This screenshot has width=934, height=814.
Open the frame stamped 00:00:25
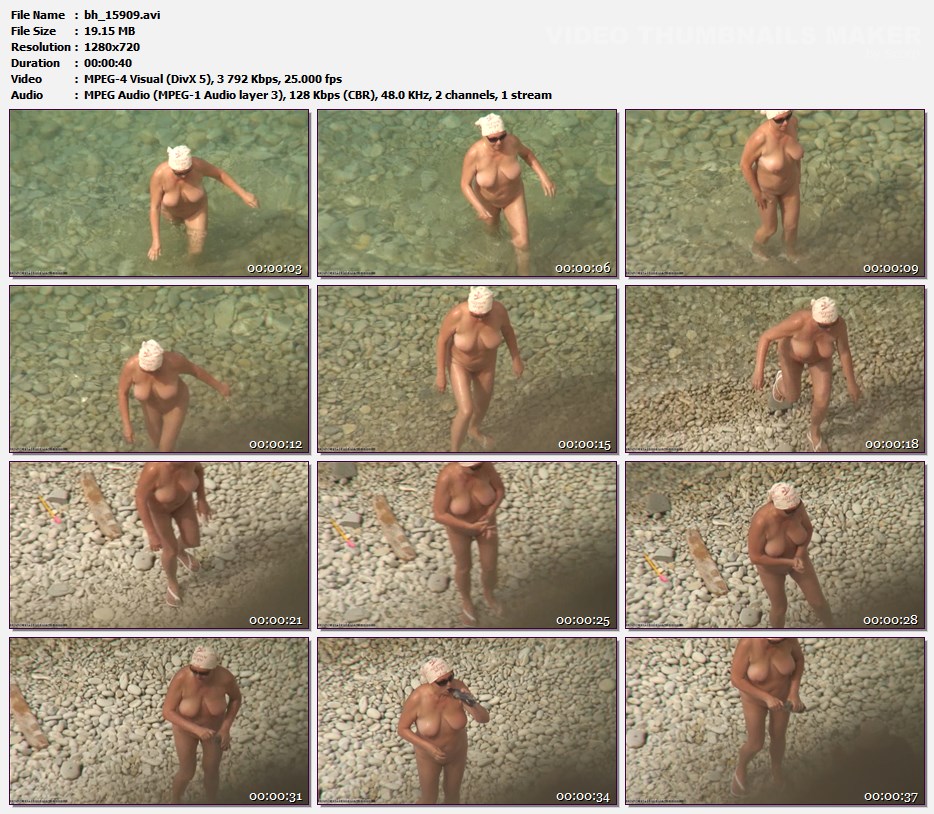click(467, 545)
